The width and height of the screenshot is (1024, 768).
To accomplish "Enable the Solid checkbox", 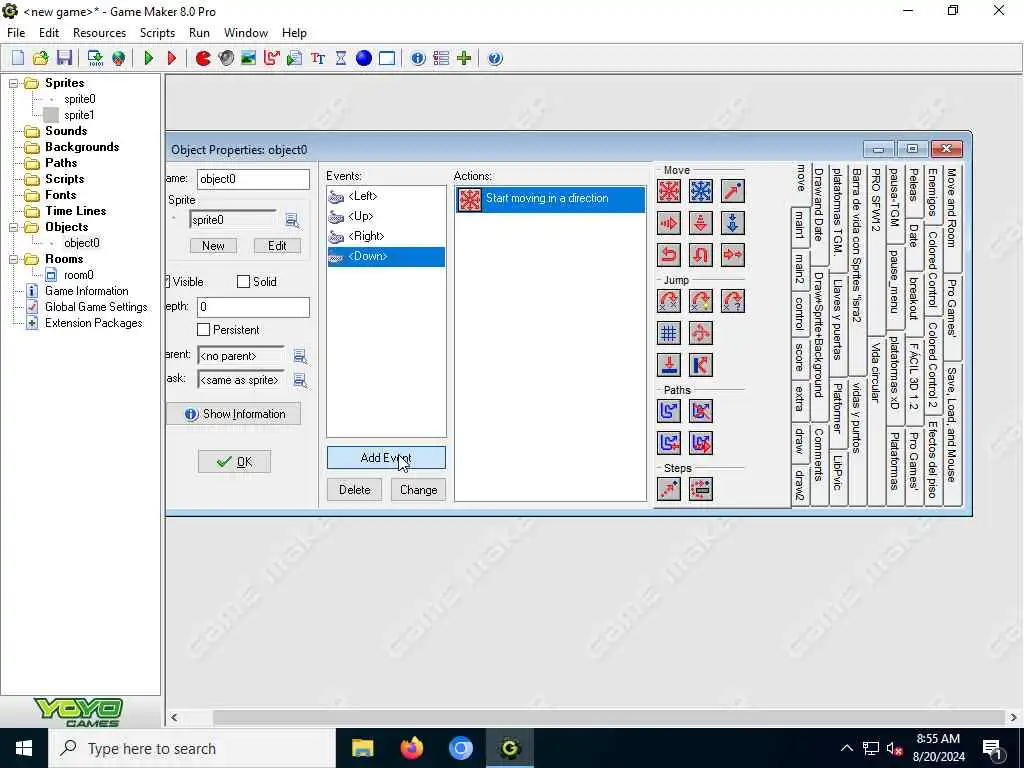I will [x=244, y=281].
